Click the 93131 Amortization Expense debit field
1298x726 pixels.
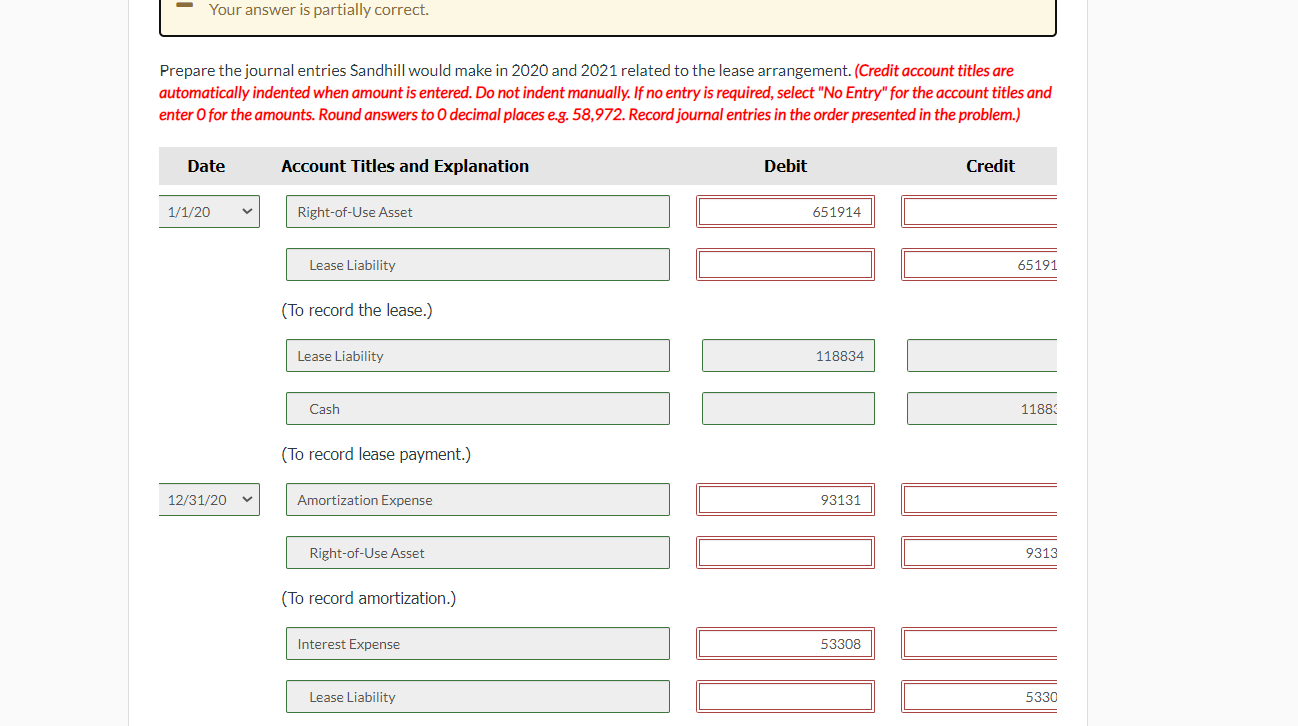coord(785,499)
